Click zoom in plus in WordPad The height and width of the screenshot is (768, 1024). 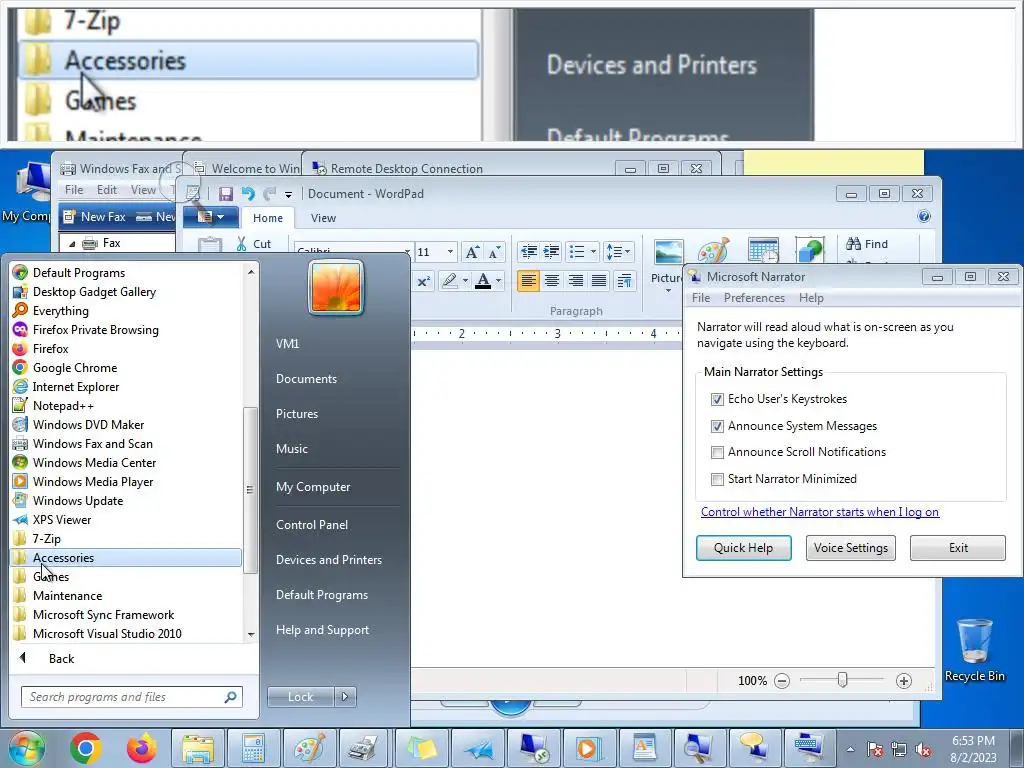click(x=904, y=681)
